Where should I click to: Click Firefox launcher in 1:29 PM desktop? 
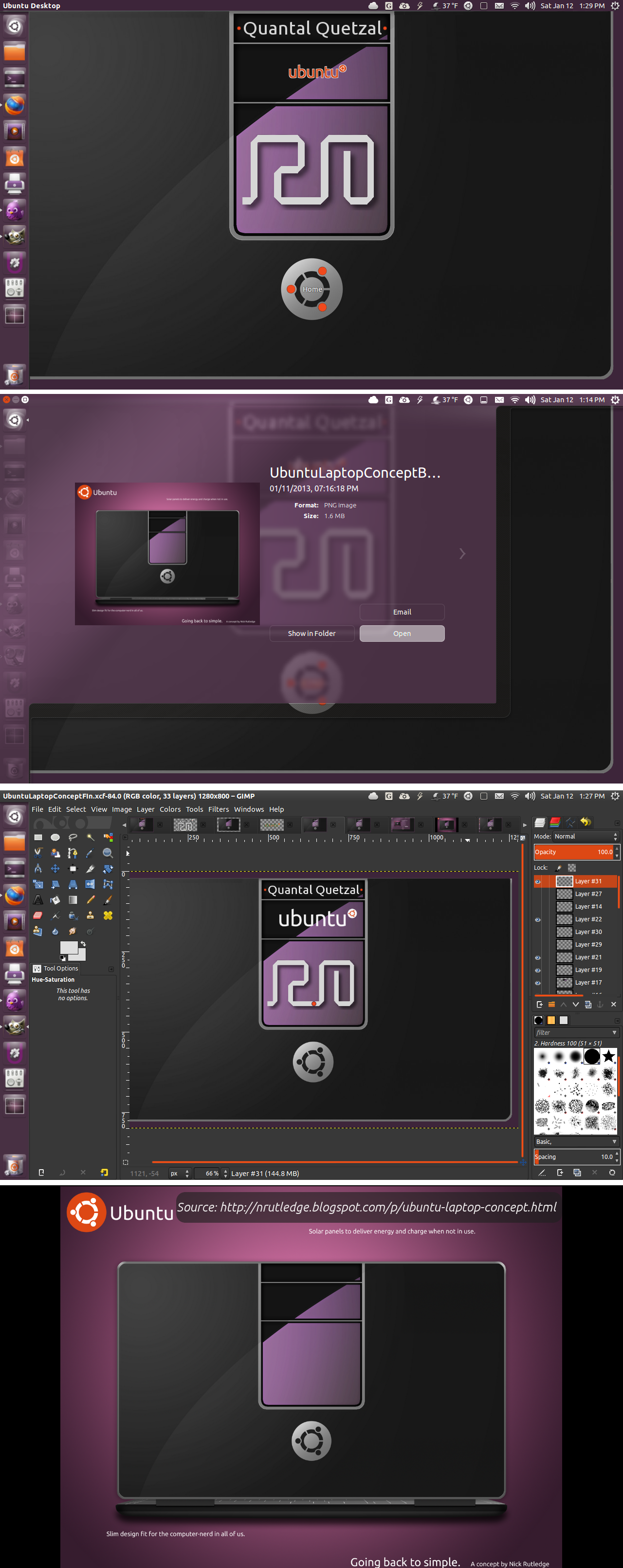click(x=15, y=105)
